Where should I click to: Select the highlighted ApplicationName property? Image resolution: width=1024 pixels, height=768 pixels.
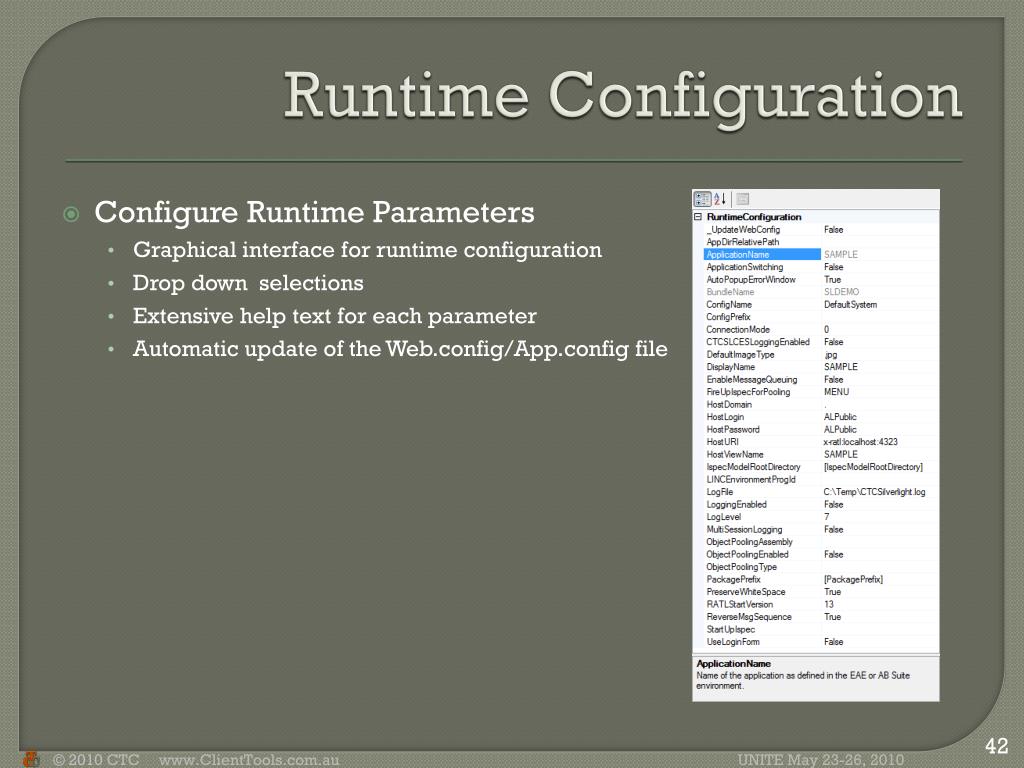pyautogui.click(x=762, y=254)
